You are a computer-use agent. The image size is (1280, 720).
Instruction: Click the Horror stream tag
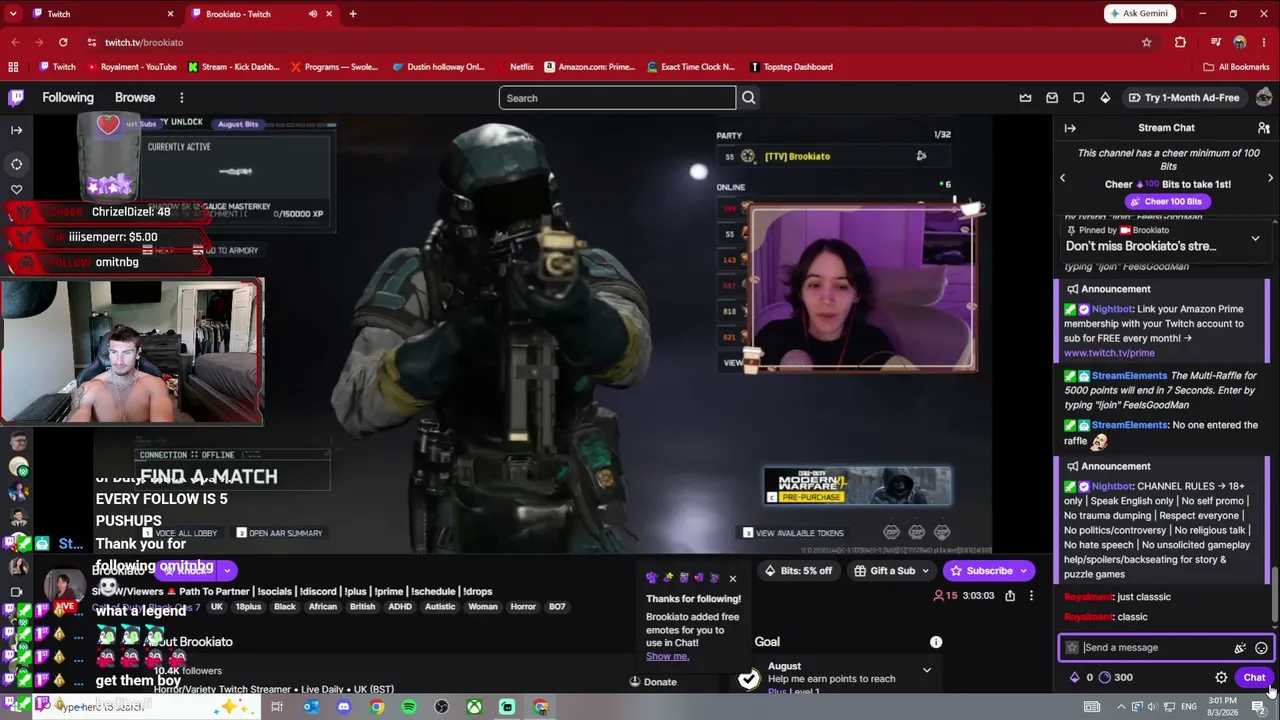click(x=523, y=607)
